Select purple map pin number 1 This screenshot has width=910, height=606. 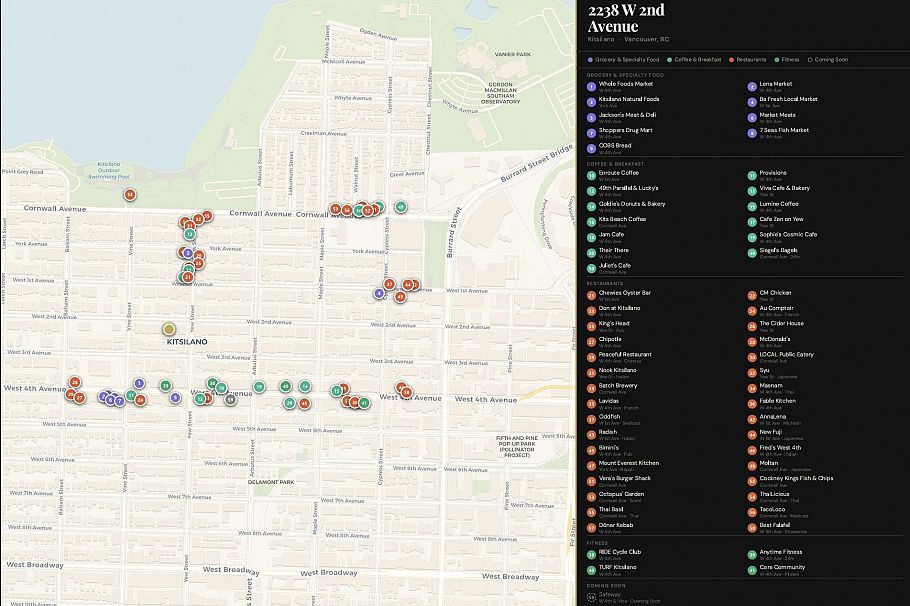pos(138,384)
